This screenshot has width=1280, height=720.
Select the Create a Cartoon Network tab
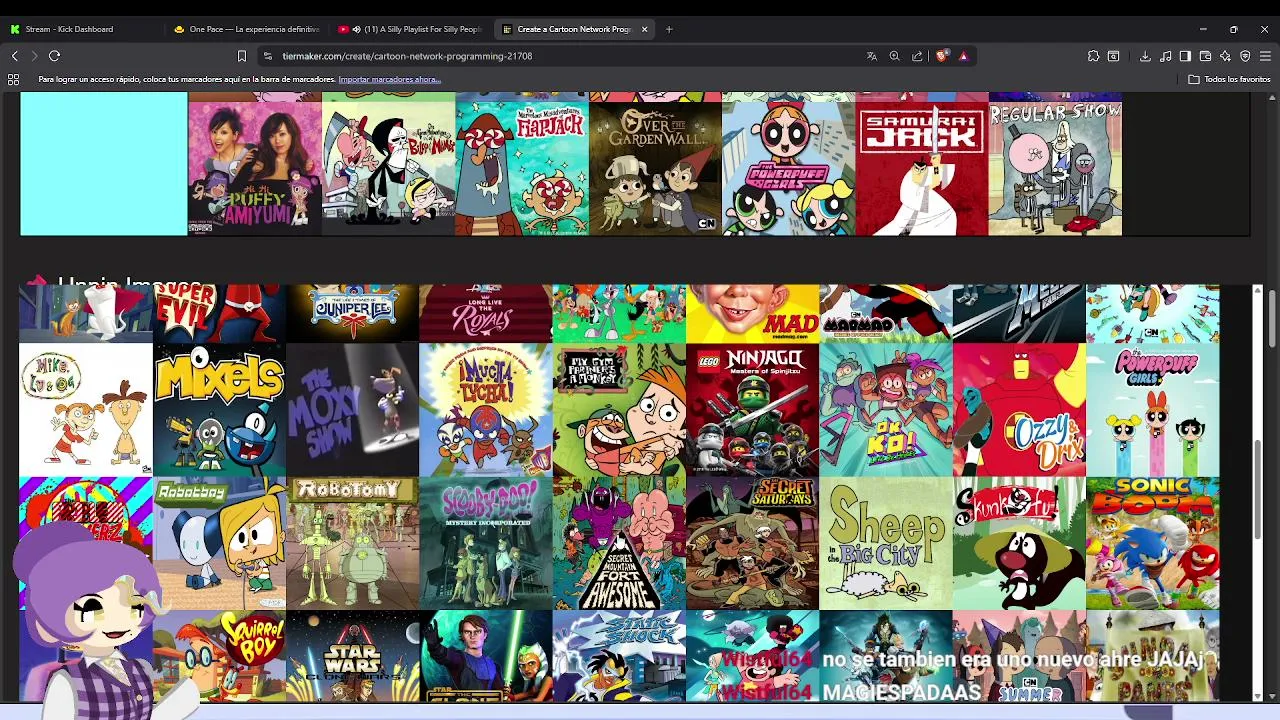point(575,29)
